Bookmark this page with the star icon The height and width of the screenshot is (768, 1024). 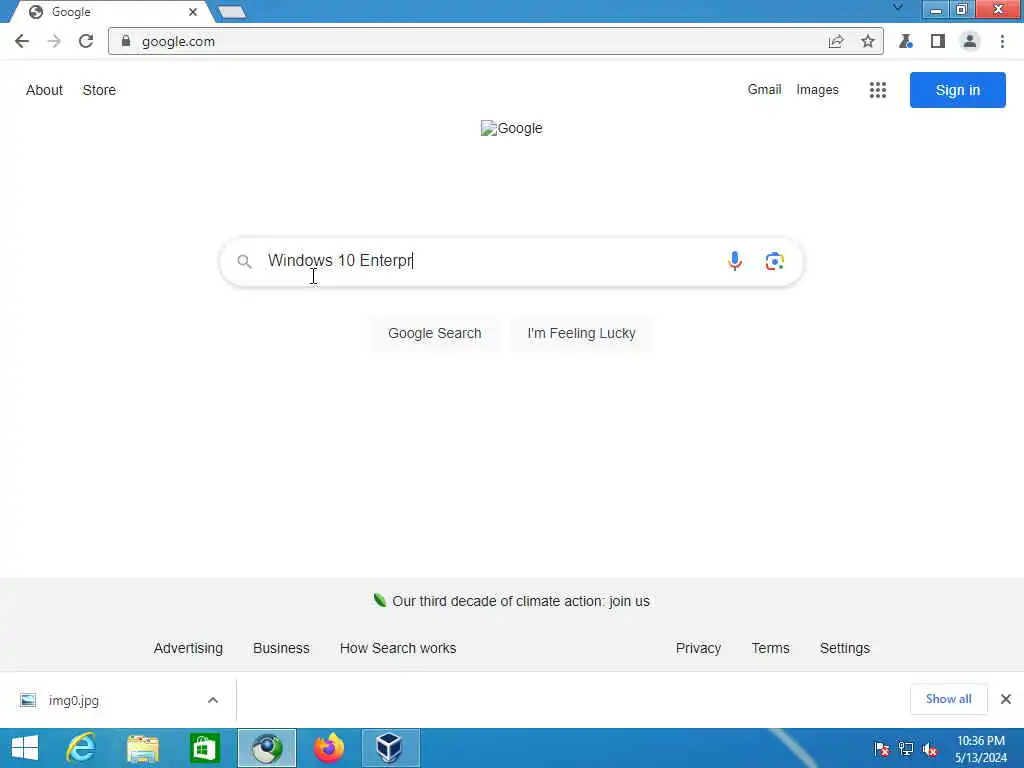click(867, 41)
